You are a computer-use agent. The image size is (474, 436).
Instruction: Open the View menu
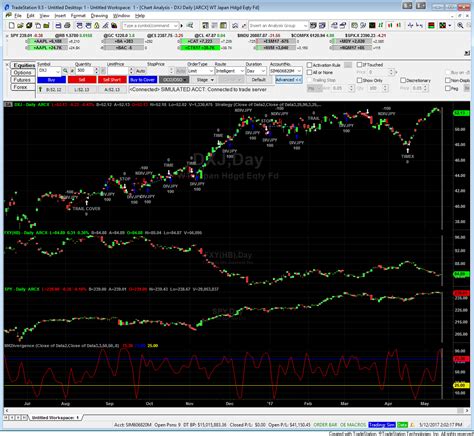tap(44, 16)
